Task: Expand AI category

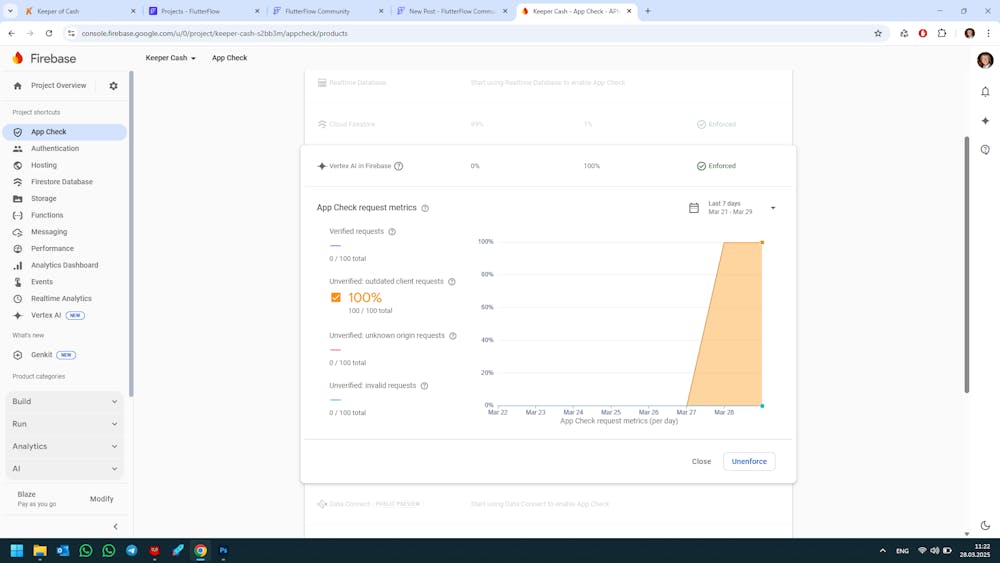Action: (64, 469)
